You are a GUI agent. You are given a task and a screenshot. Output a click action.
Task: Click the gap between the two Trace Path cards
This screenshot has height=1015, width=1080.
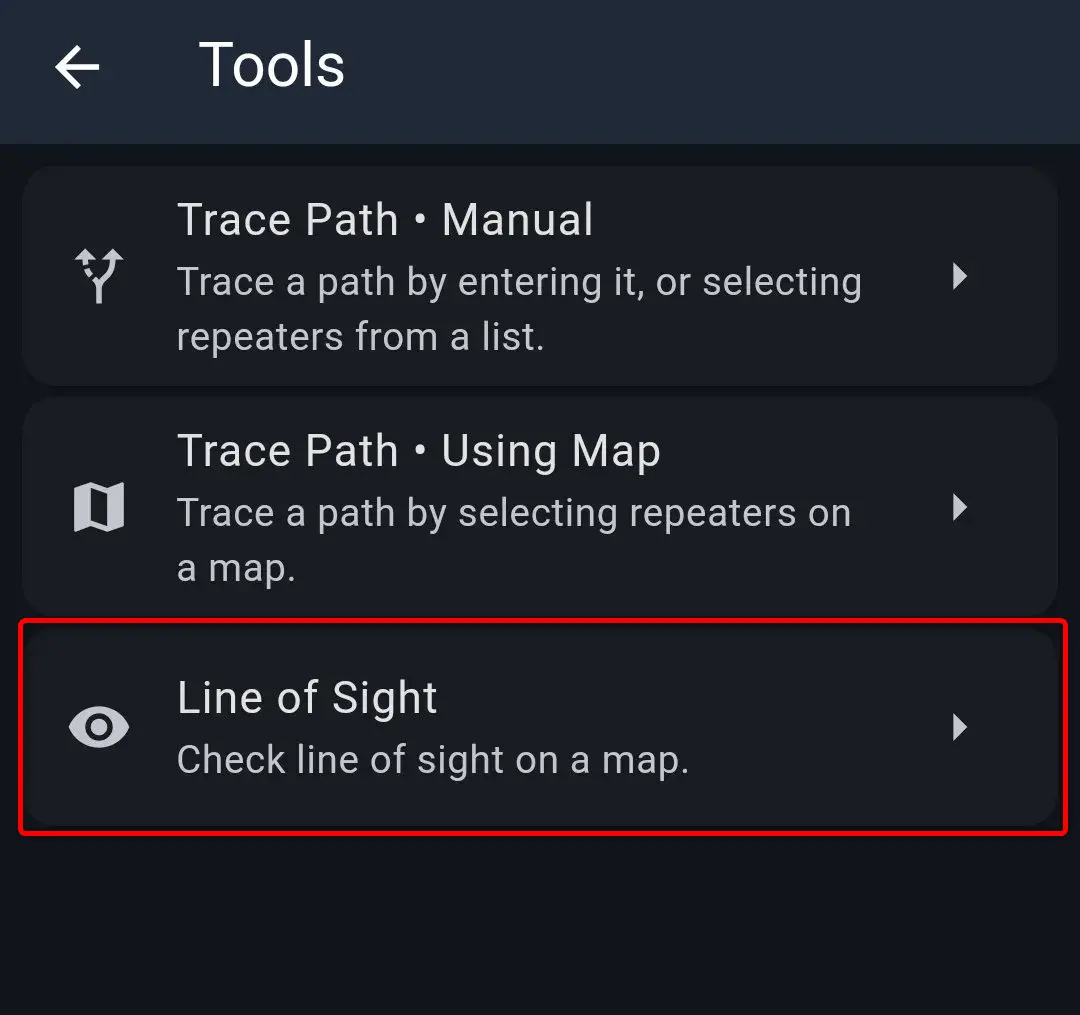click(540, 392)
